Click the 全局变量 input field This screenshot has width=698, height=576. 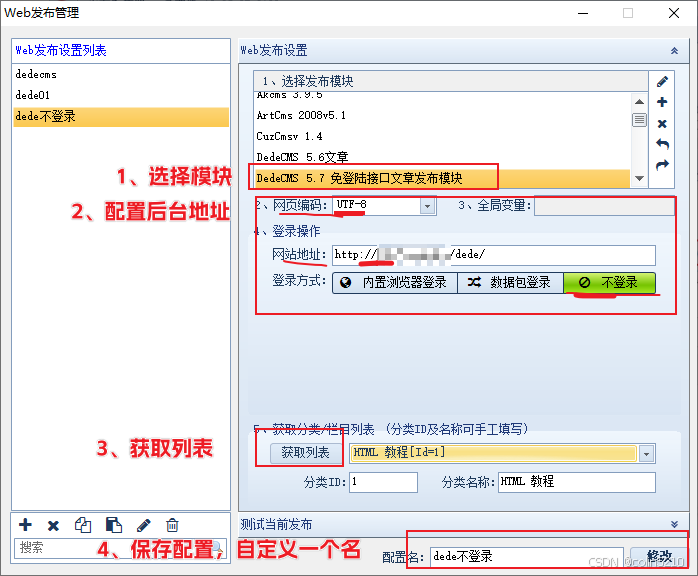(604, 206)
